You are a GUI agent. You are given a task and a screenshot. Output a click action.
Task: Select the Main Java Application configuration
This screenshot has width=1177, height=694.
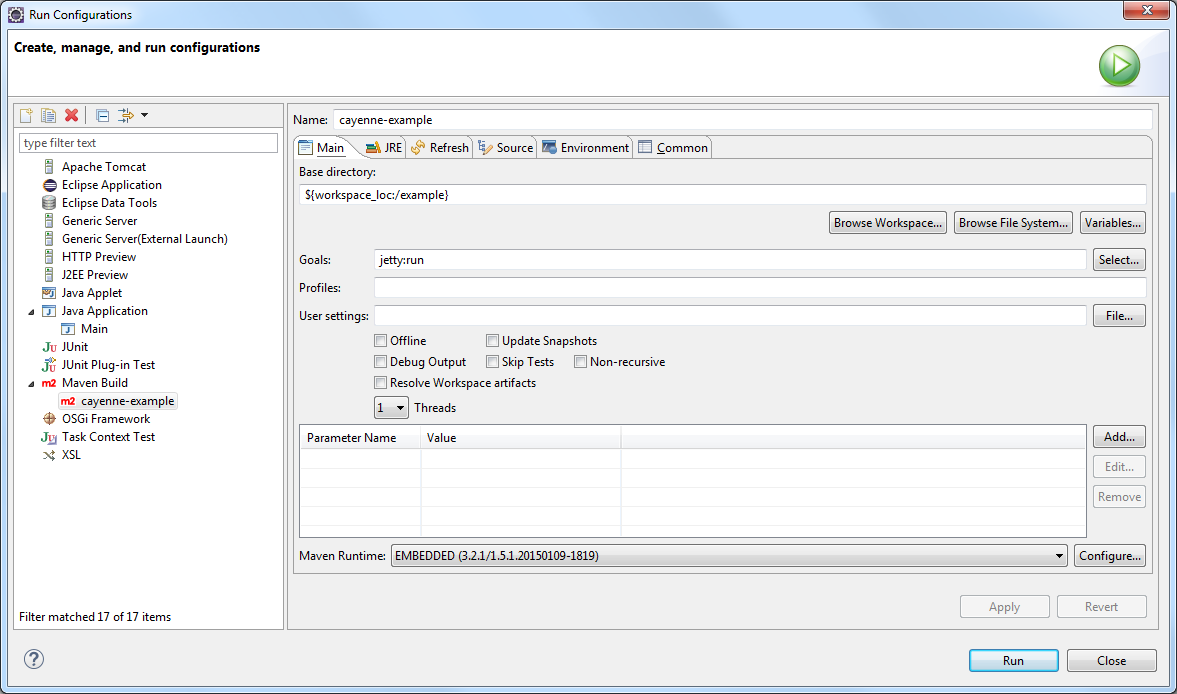click(x=94, y=329)
